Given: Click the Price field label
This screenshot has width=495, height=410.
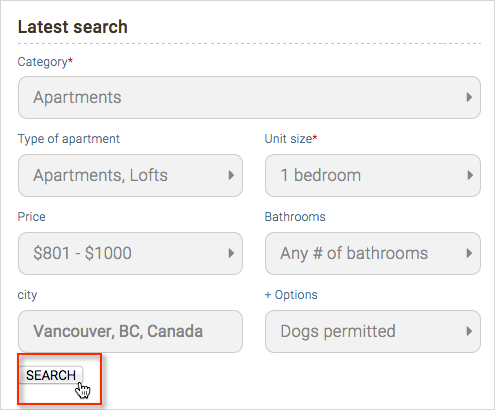Looking at the screenshot, I should pos(31,217).
